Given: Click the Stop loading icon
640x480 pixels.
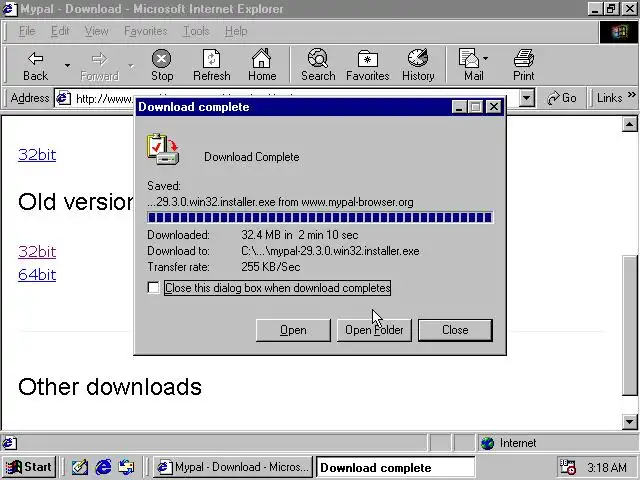Looking at the screenshot, I should pyautogui.click(x=162, y=59).
